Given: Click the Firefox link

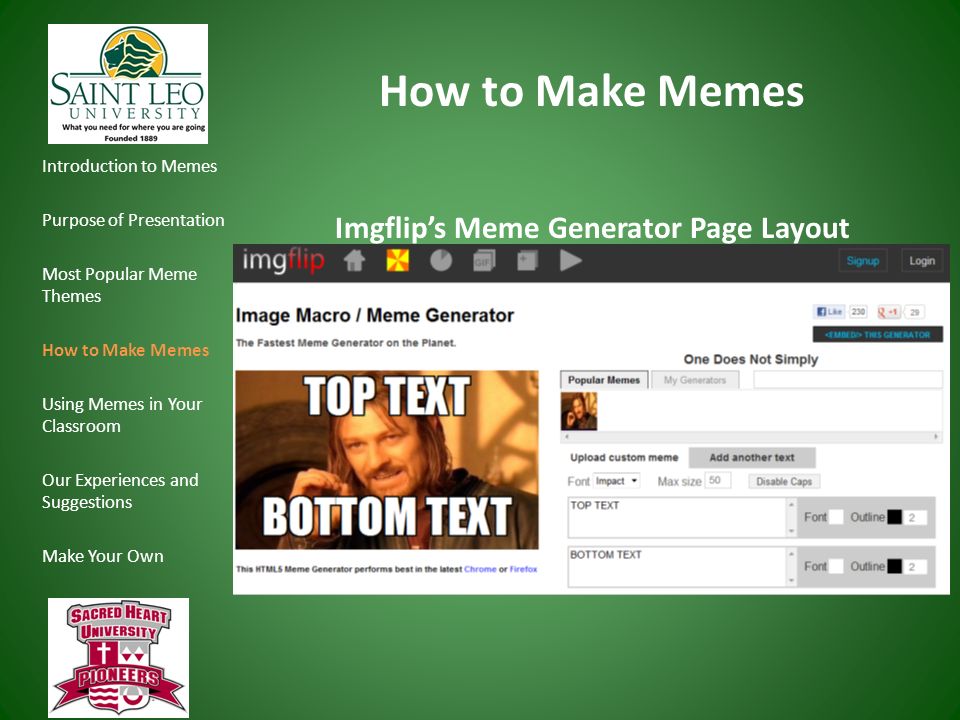Looking at the screenshot, I should pos(523,569).
